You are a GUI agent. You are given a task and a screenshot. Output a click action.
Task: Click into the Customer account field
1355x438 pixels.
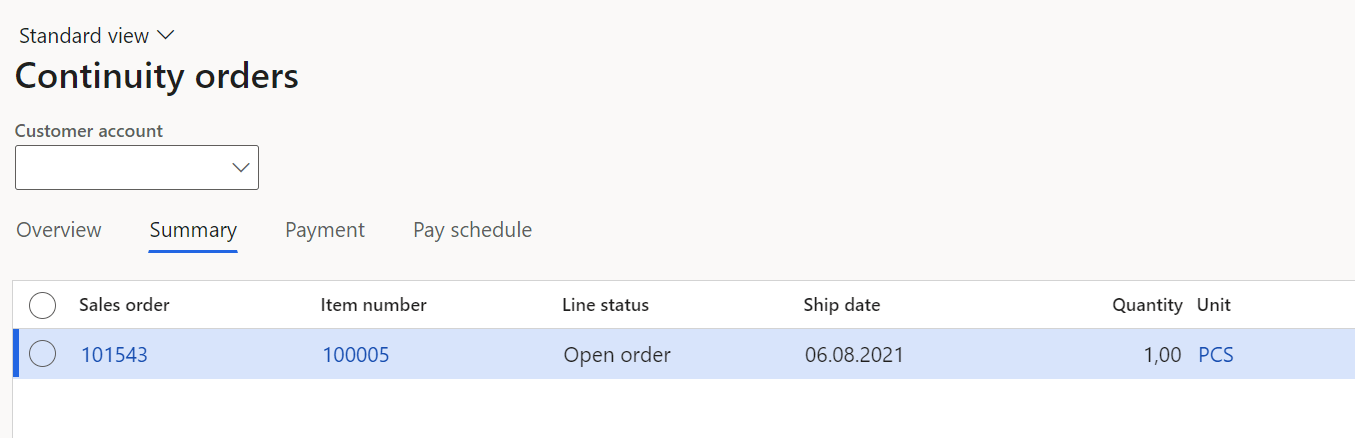click(137, 167)
